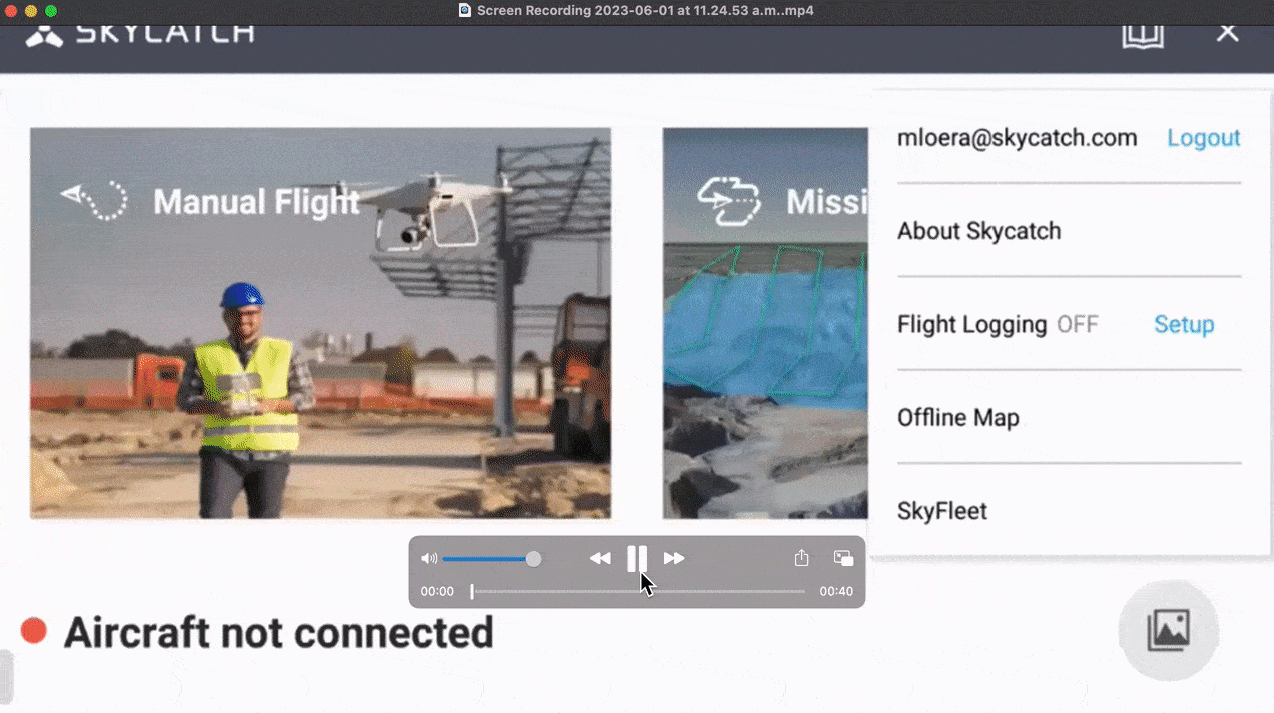
Task: Pause the video playback
Action: coord(637,558)
